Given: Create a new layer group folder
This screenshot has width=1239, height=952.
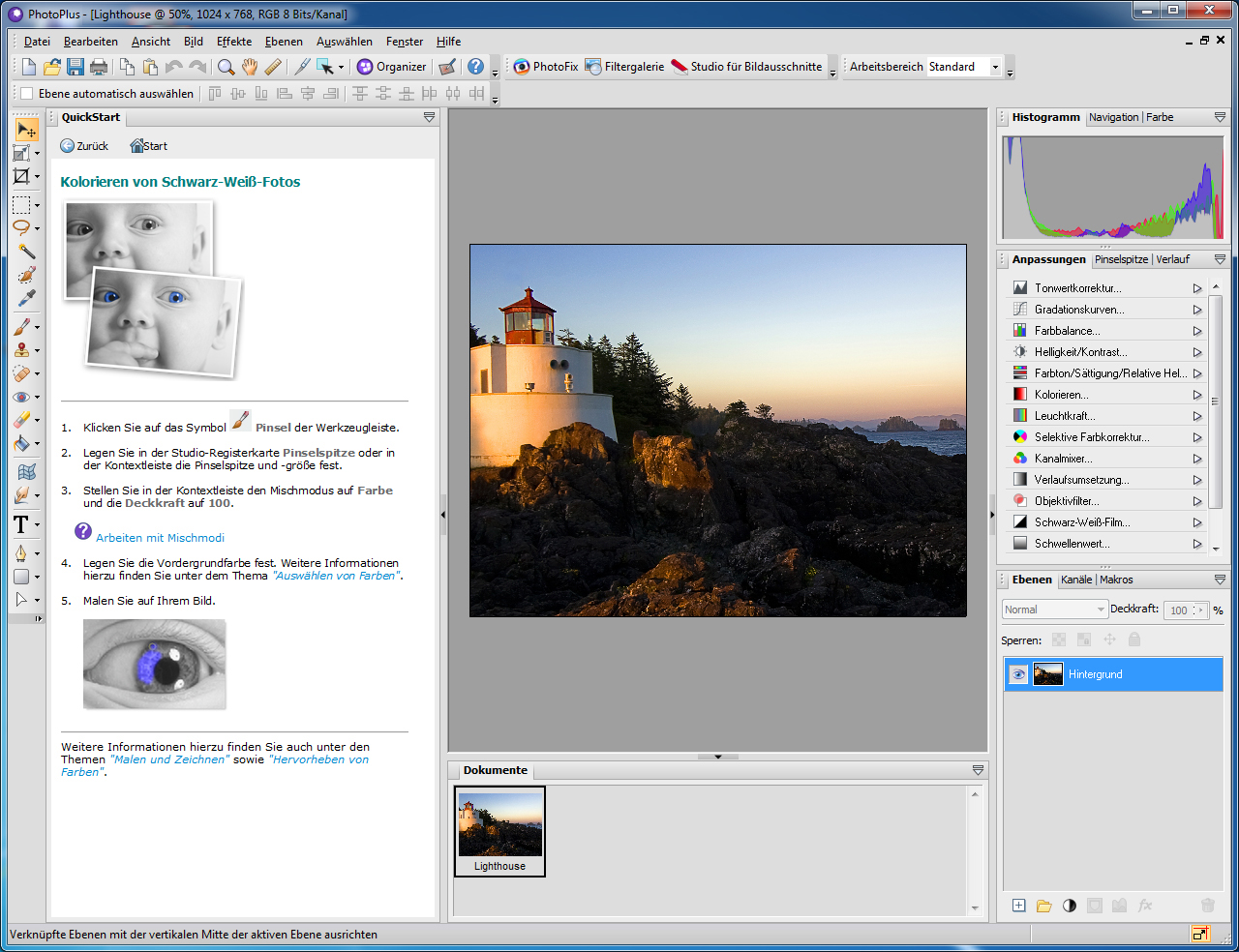Looking at the screenshot, I should click(x=1043, y=906).
